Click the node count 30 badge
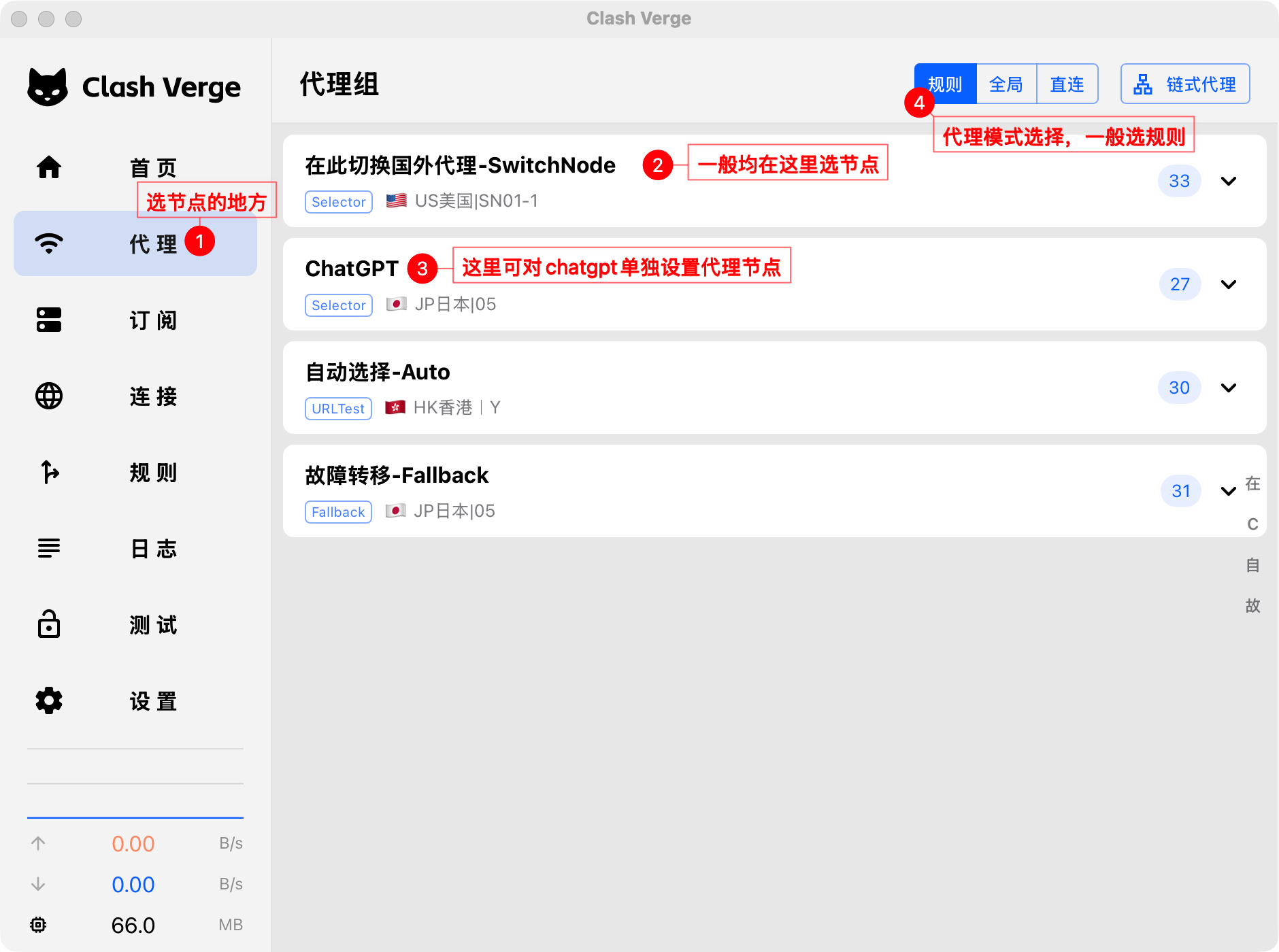Image resolution: width=1279 pixels, height=952 pixels. tap(1180, 388)
